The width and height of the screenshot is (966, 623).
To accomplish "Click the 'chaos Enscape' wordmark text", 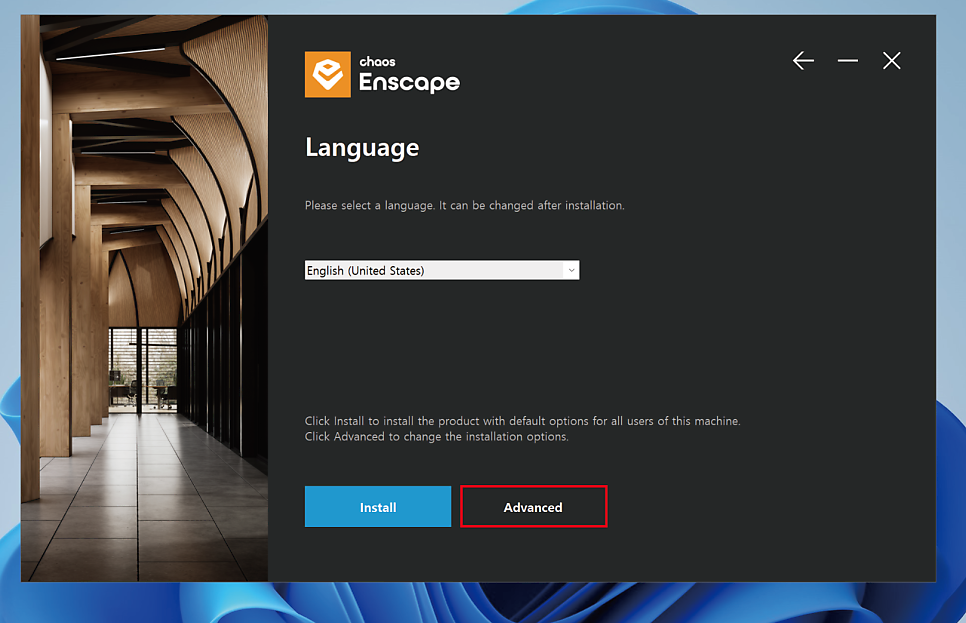I will pos(409,75).
